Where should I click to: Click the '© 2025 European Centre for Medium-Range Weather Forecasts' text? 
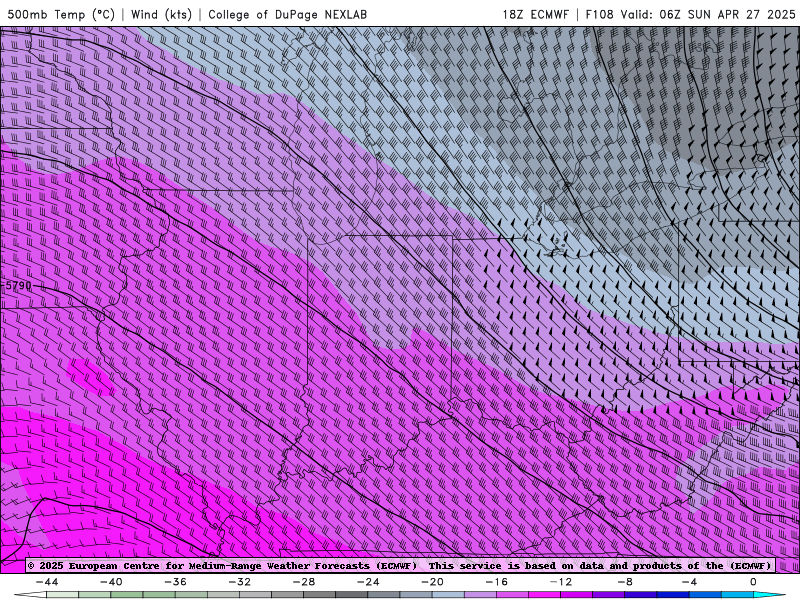(x=199, y=566)
